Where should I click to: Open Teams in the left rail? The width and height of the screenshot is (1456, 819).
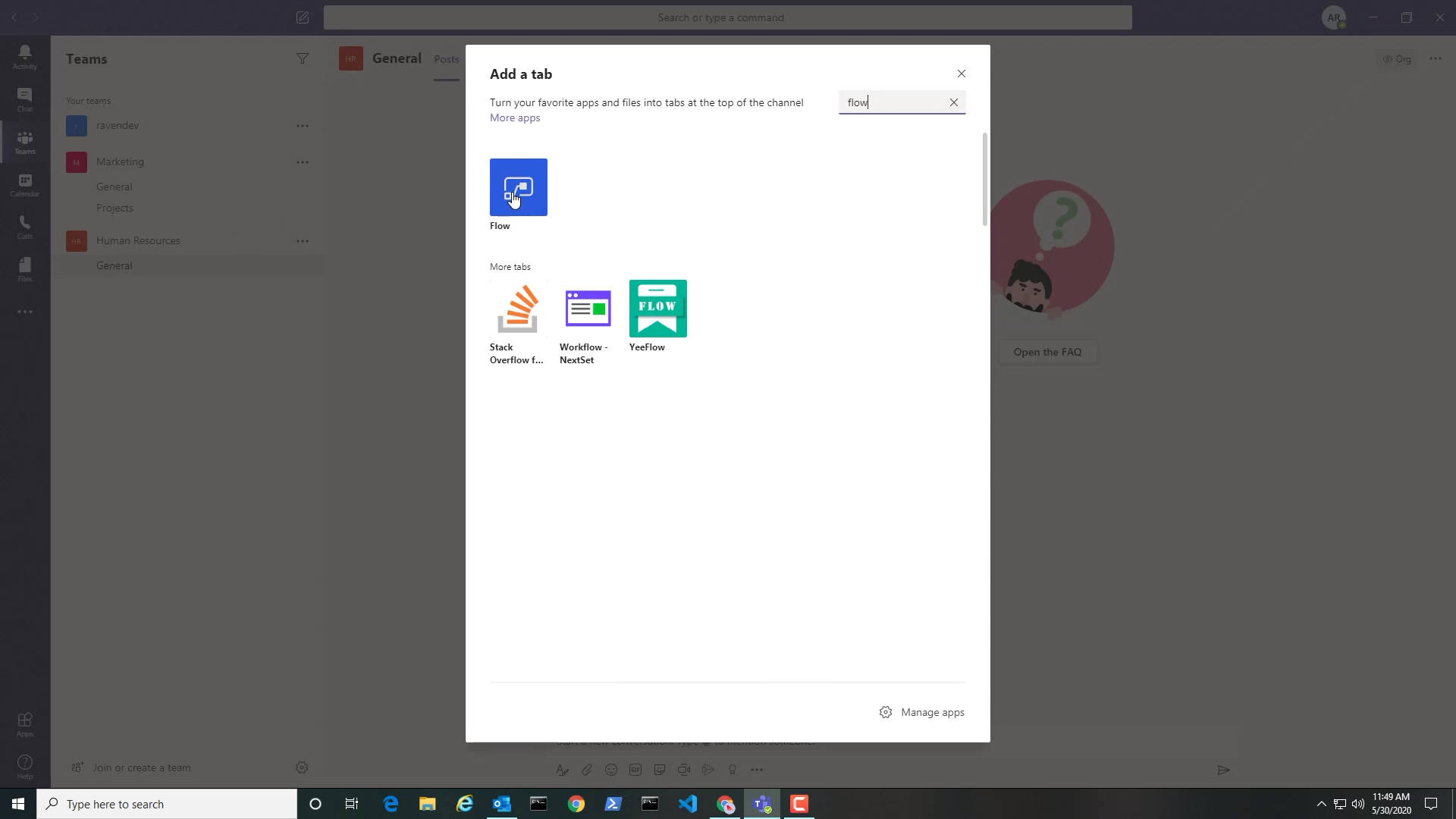click(x=25, y=142)
